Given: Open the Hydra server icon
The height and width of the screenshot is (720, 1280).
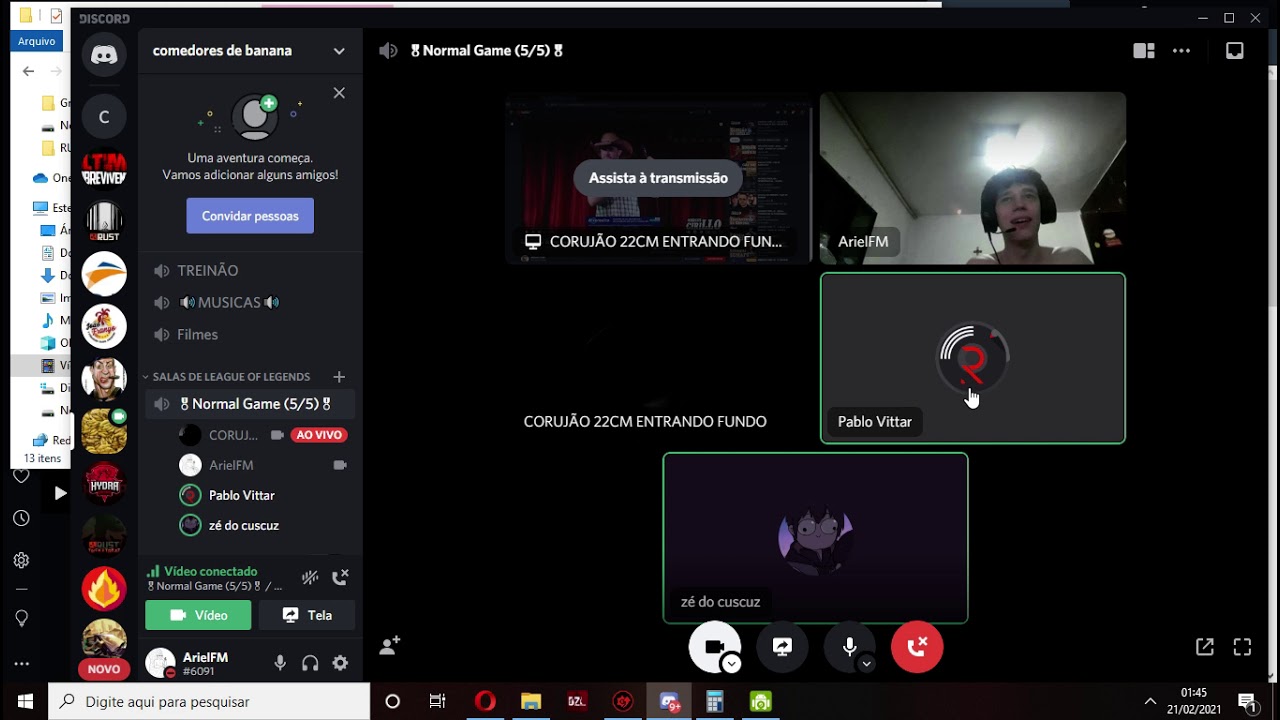Looking at the screenshot, I should [104, 485].
